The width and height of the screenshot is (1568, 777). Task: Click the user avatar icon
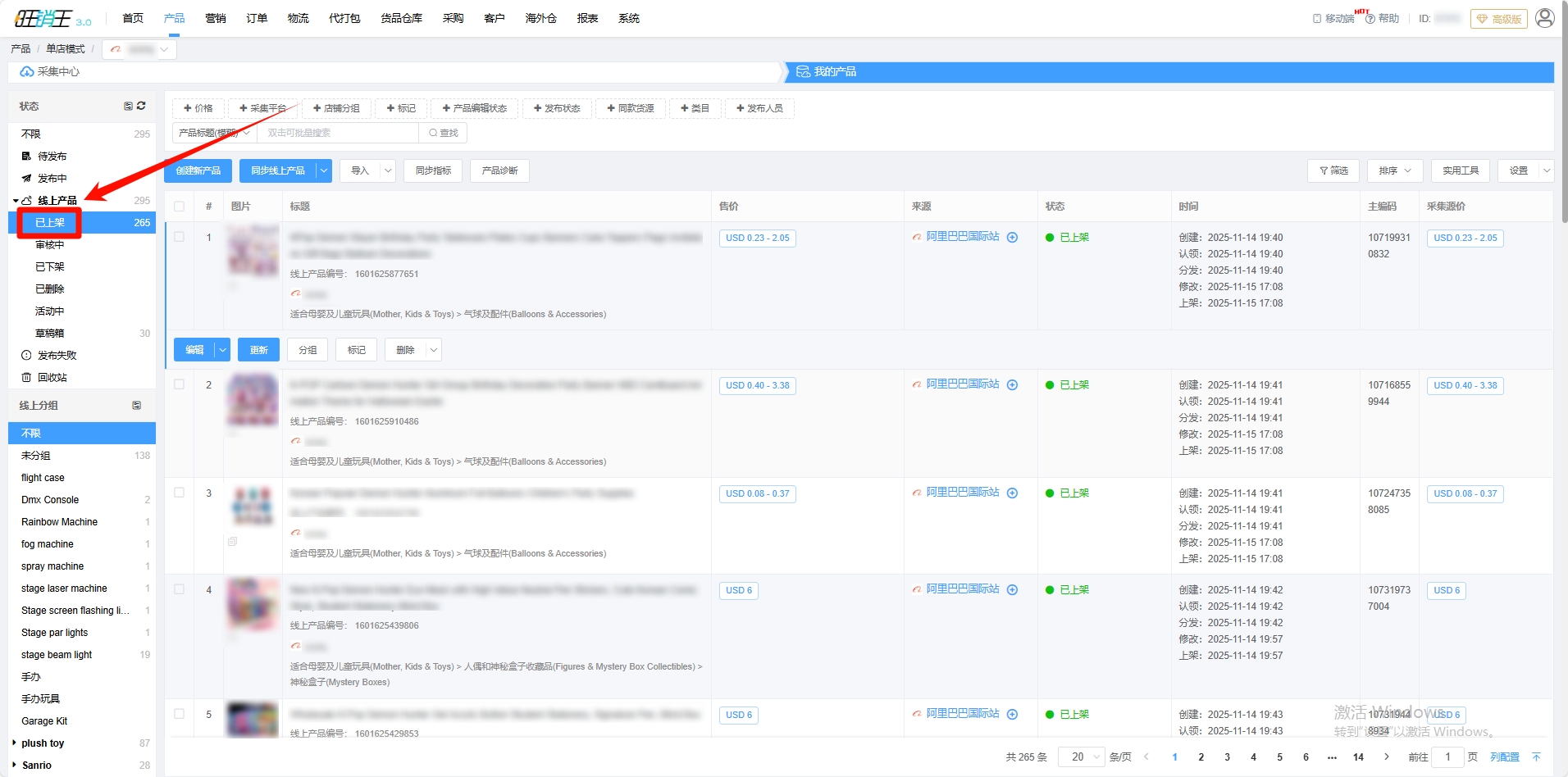click(1544, 18)
